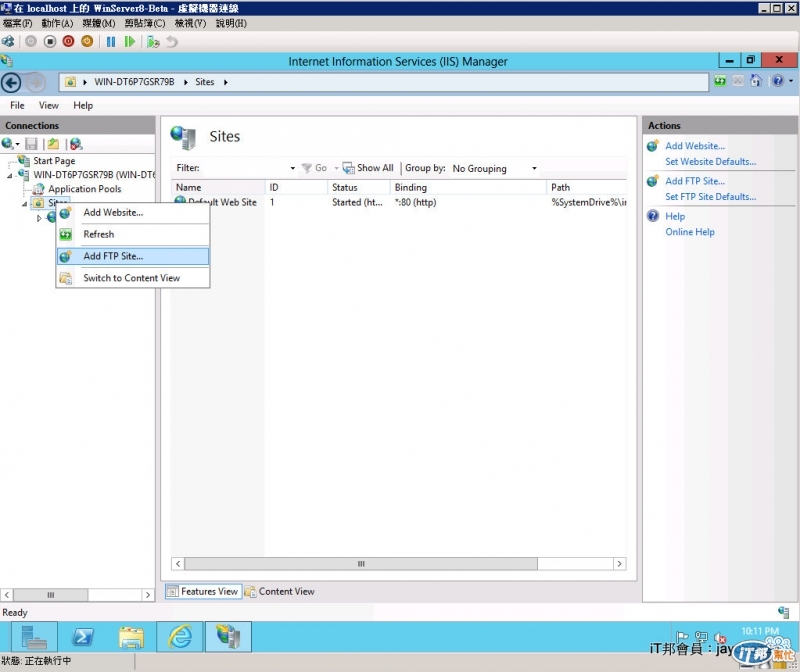Click the status bar configuration icon

coord(783,612)
